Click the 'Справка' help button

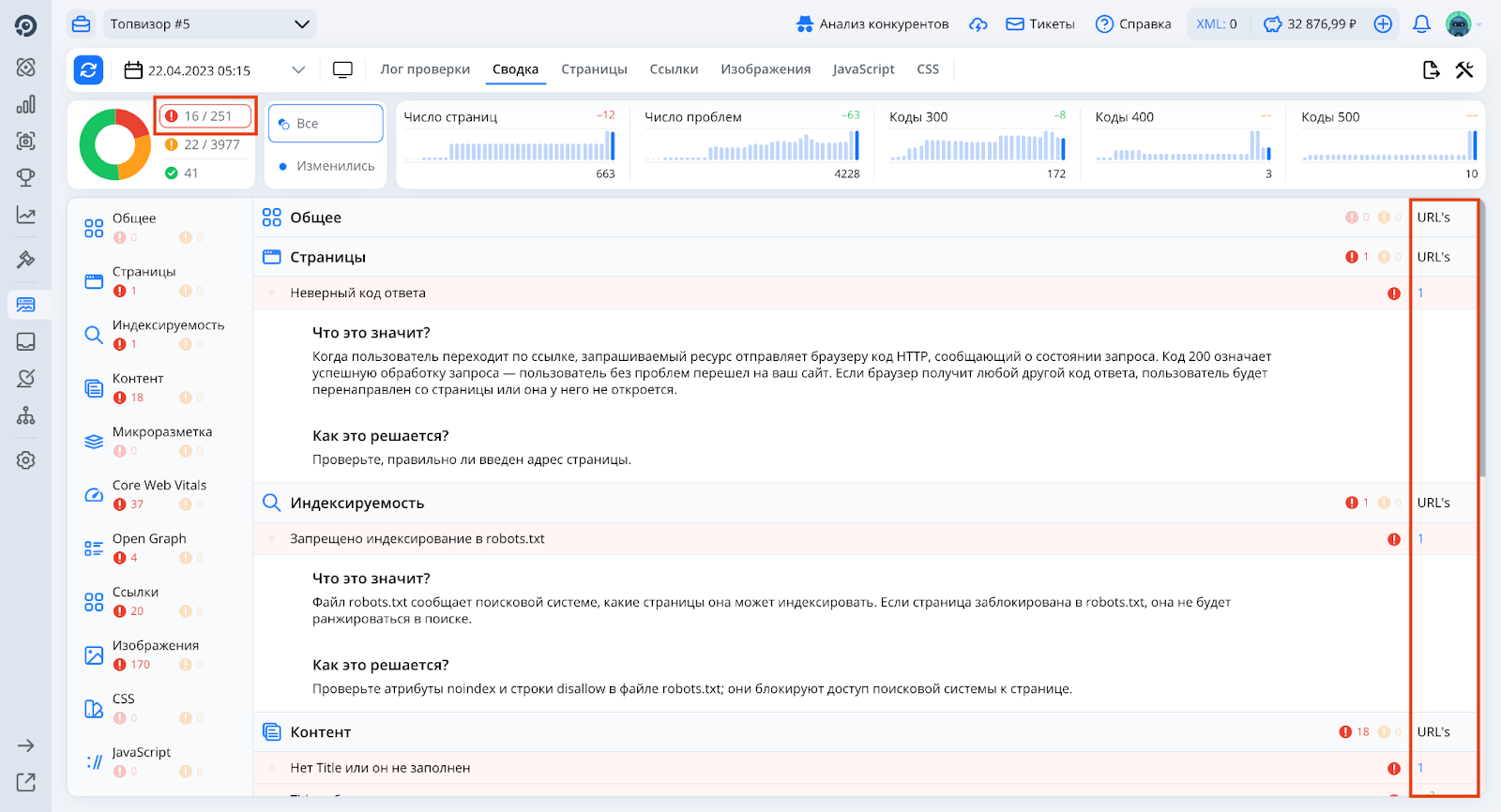pyautogui.click(x=1133, y=24)
